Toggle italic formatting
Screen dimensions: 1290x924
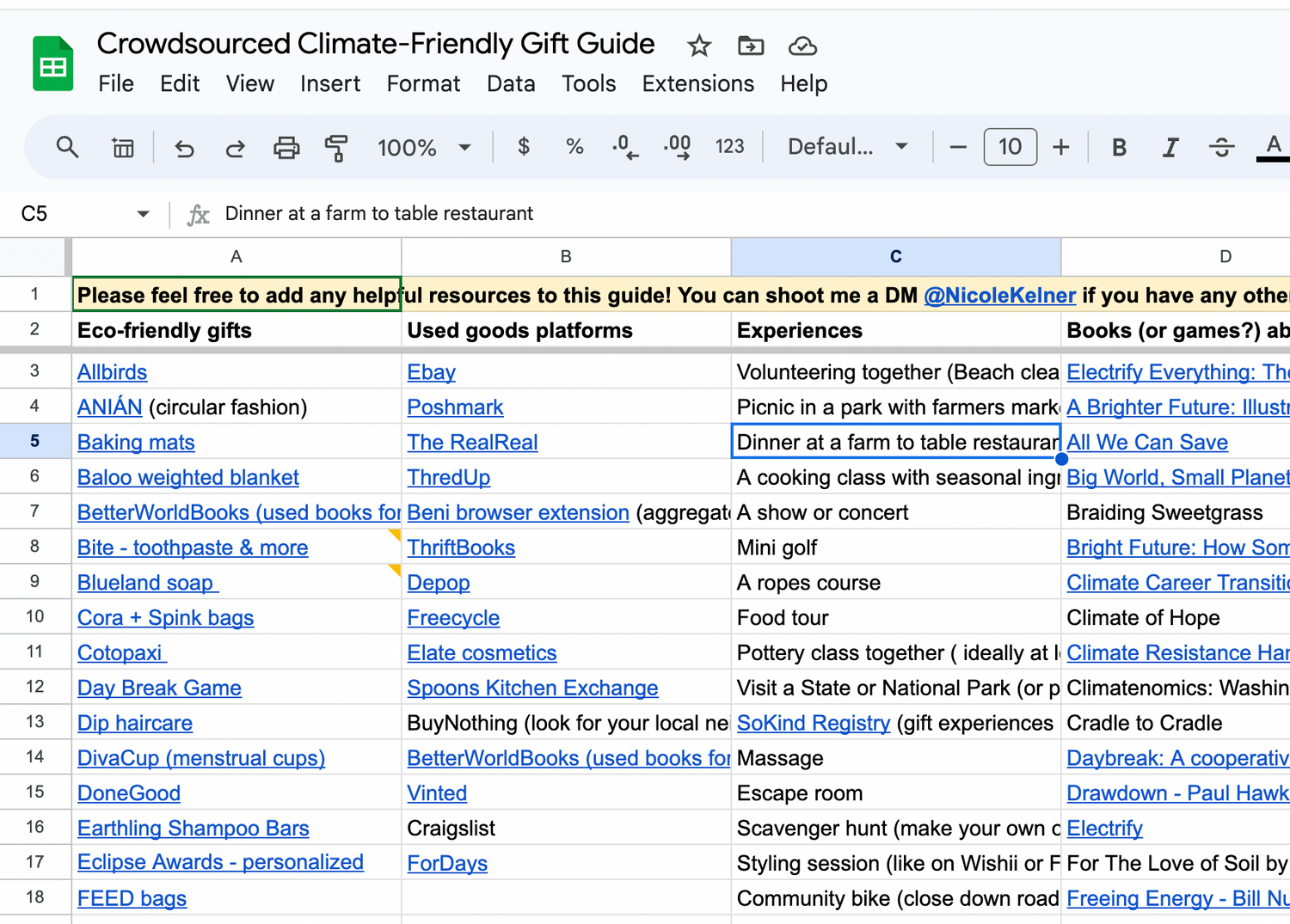pos(1170,148)
